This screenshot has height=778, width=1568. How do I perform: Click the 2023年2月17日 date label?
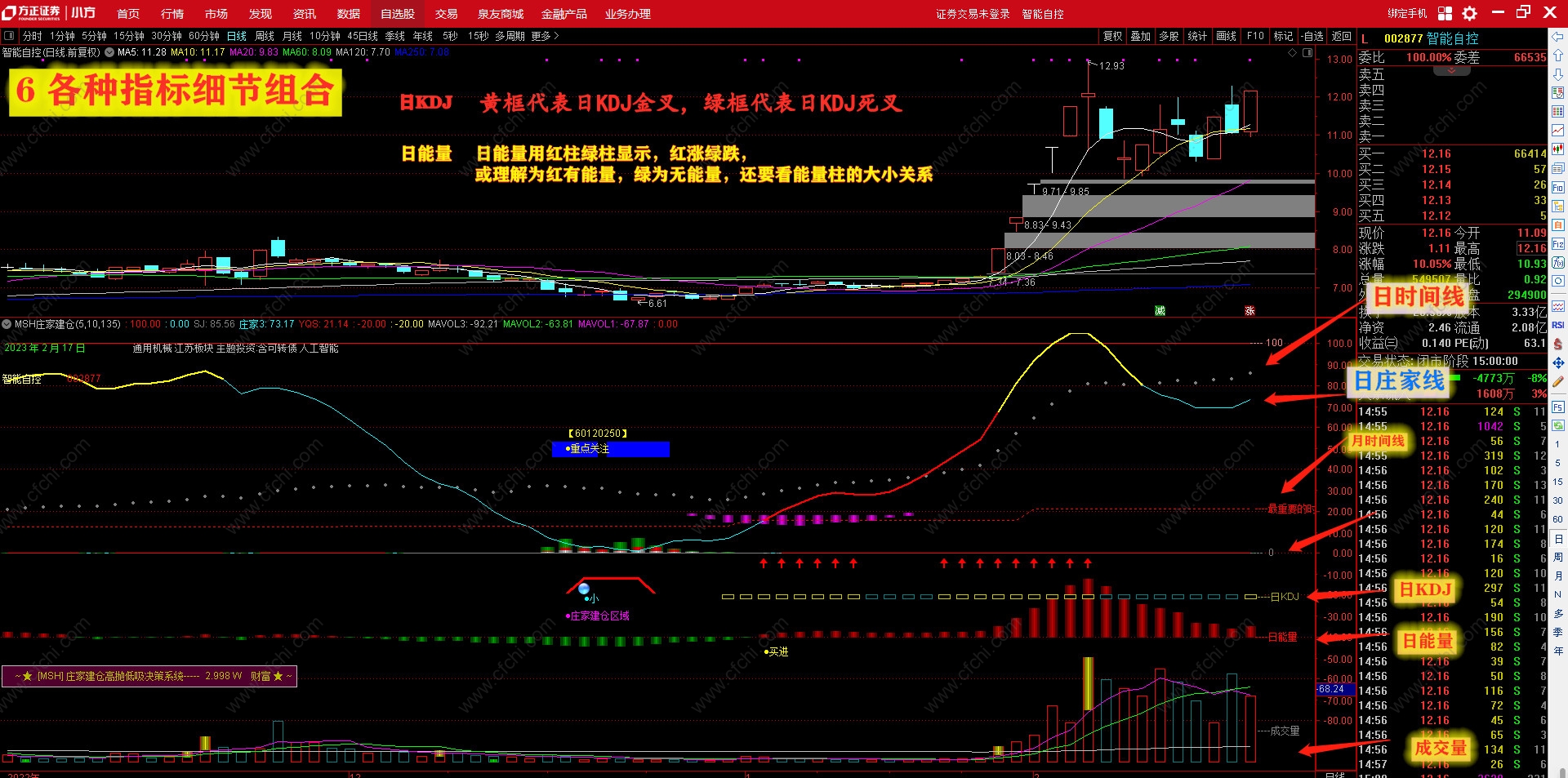pyautogui.click(x=45, y=348)
